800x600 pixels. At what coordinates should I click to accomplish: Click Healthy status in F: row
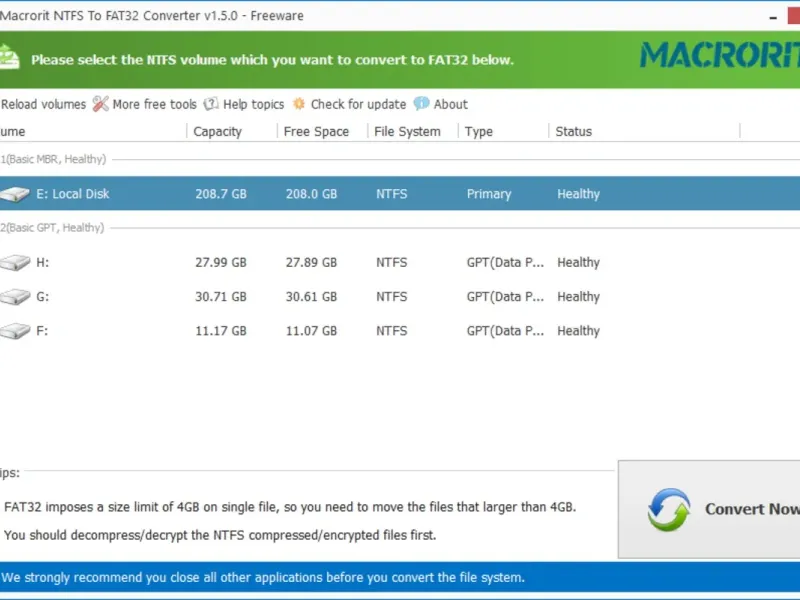578,331
